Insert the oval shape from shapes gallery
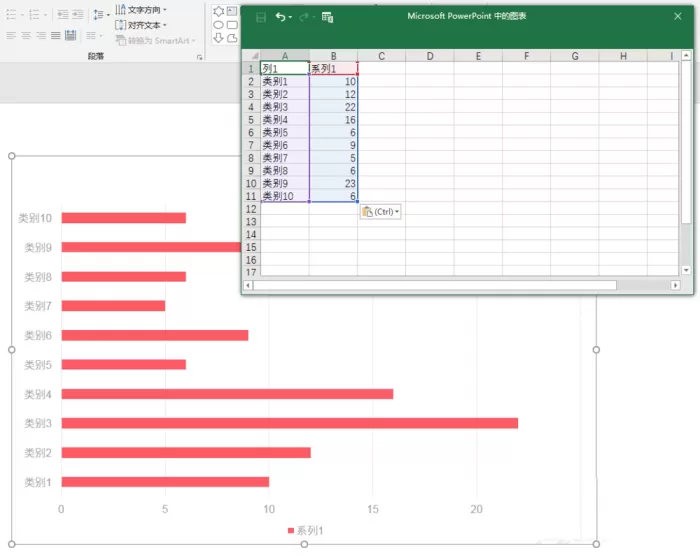Viewport: 700px width, 560px height. tap(218, 25)
